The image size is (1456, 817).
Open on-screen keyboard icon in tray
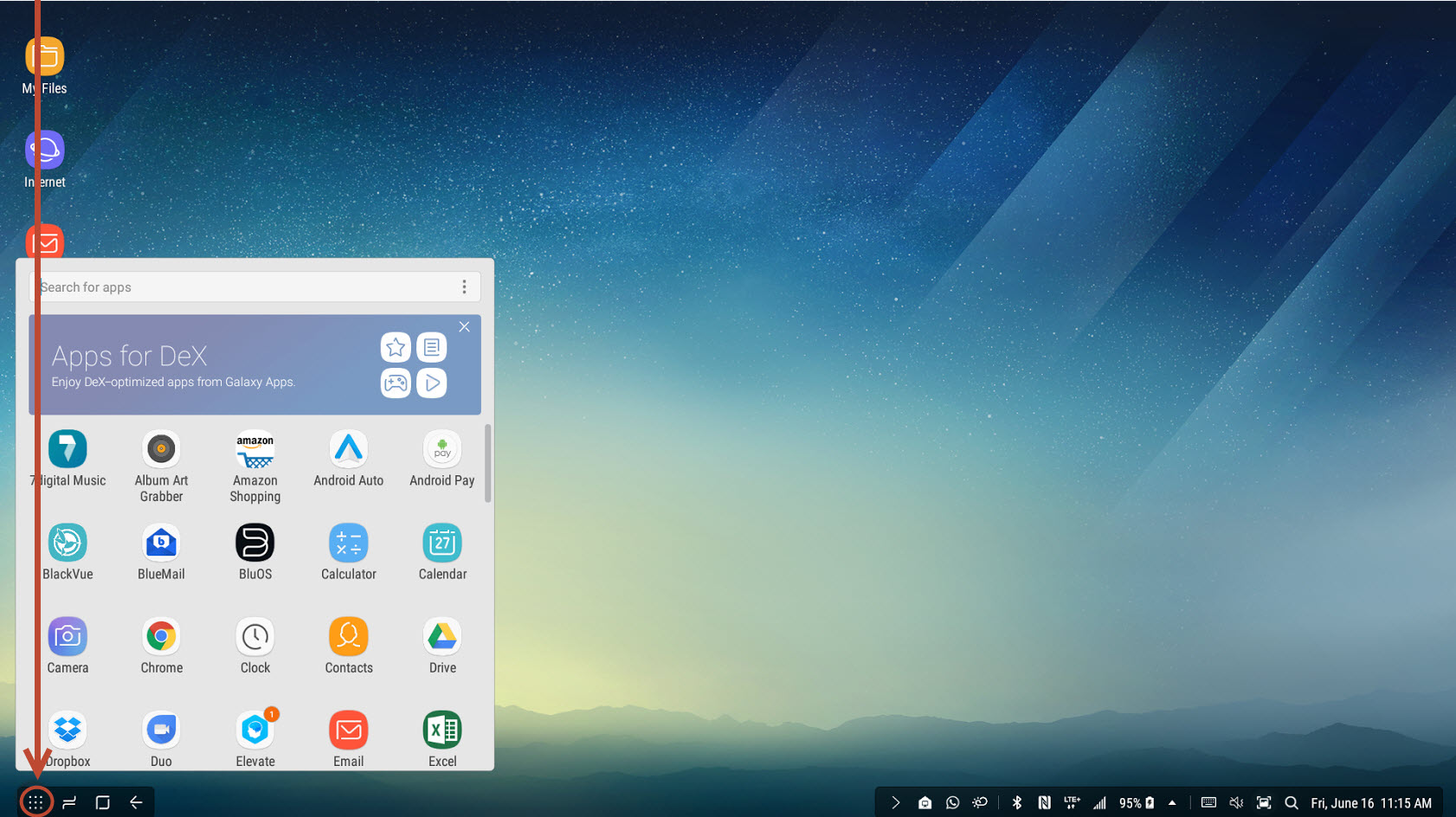[1208, 803]
